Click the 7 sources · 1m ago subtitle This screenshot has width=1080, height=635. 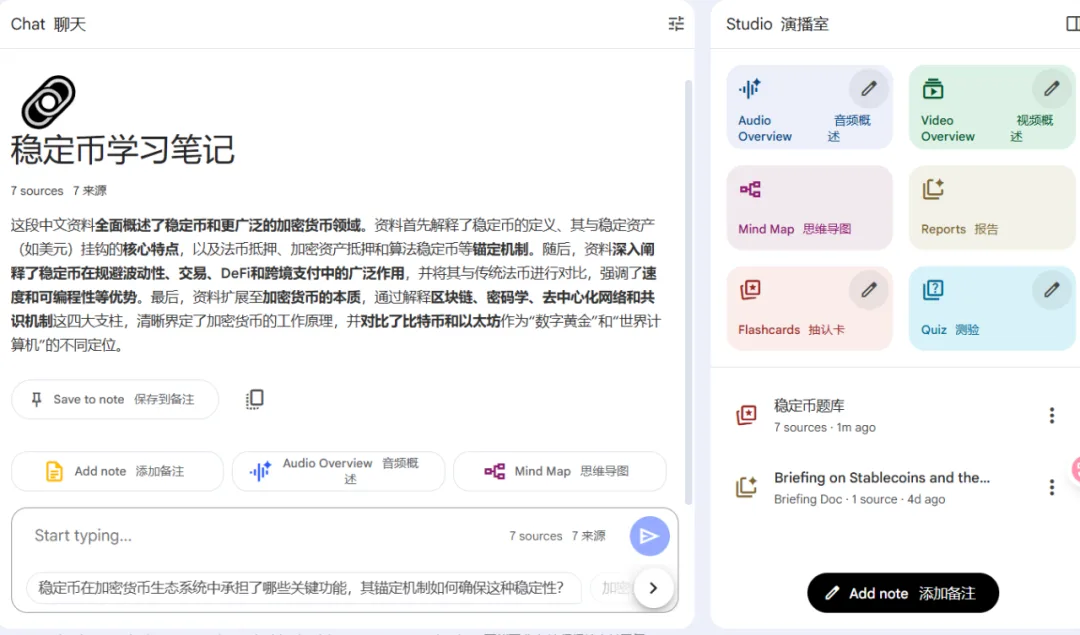[824, 428]
